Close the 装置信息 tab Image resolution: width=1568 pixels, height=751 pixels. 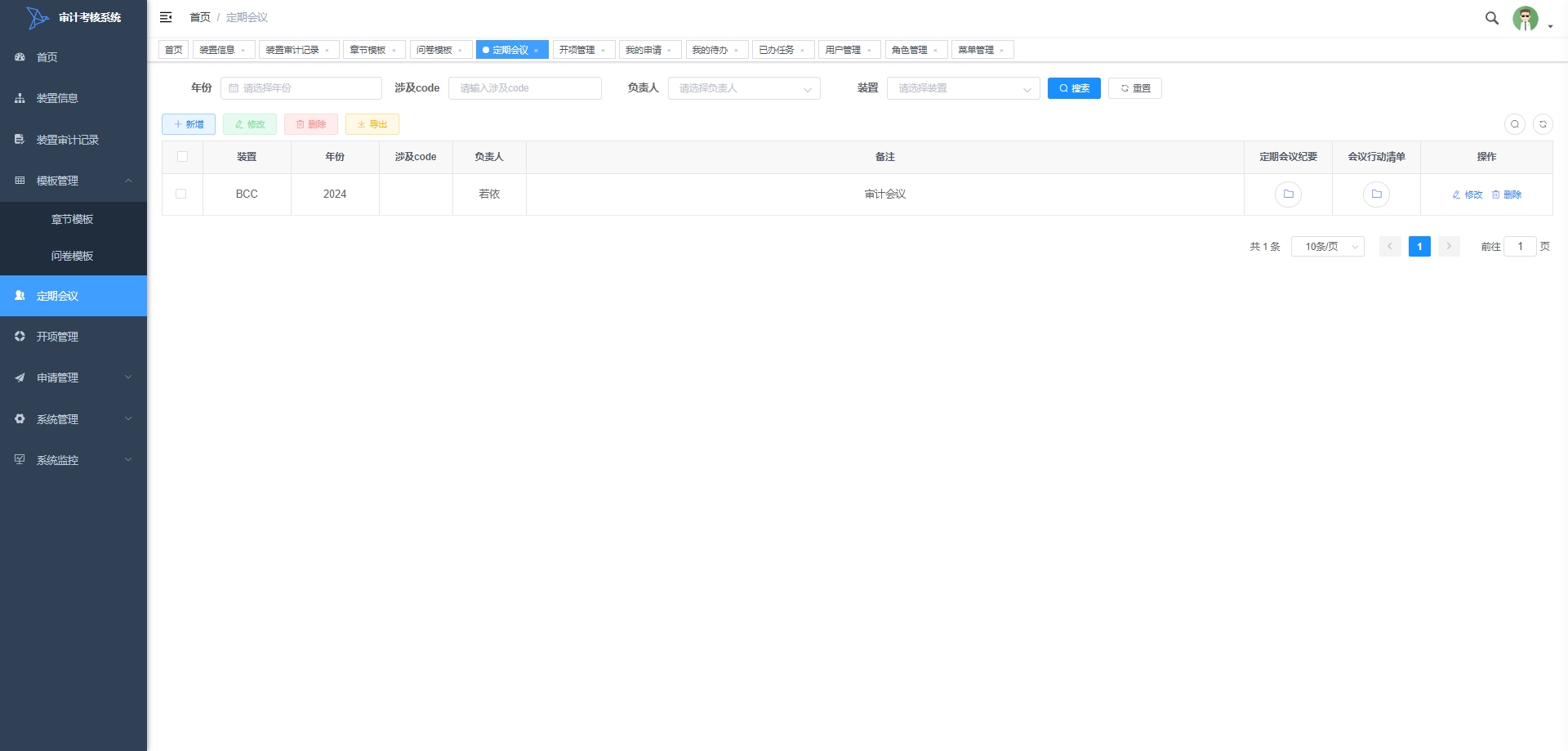[243, 51]
